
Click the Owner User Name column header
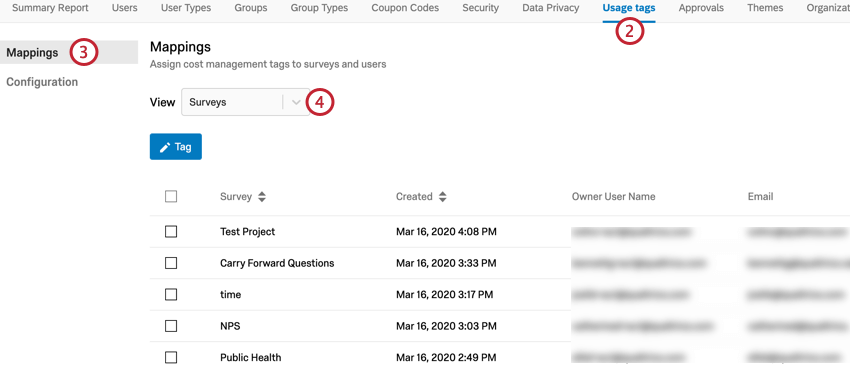point(613,197)
